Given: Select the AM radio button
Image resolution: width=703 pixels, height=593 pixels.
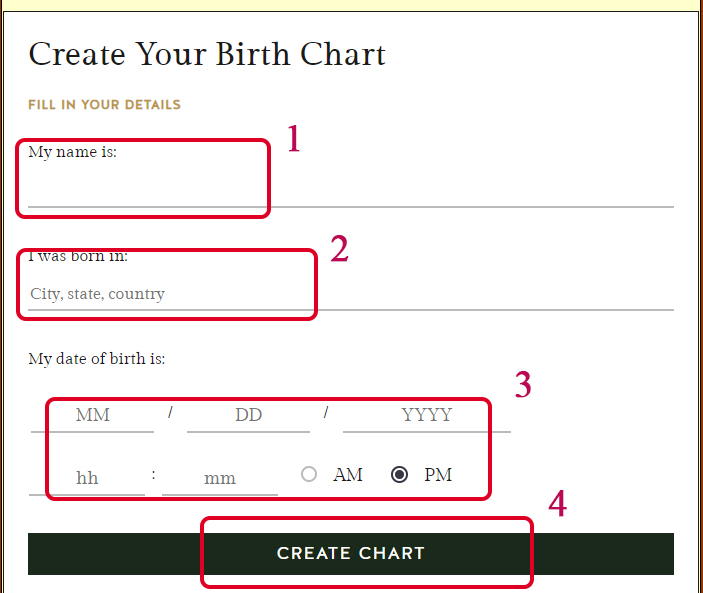Looking at the screenshot, I should coord(309,474).
